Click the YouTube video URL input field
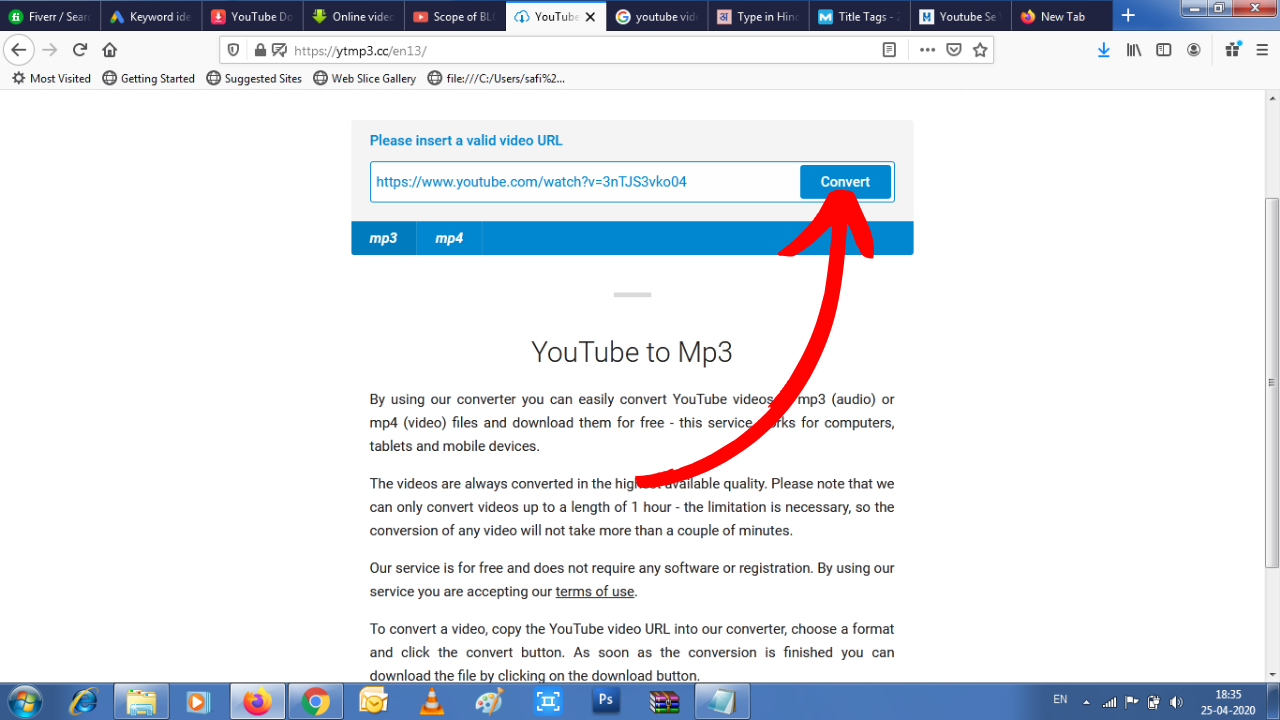The height and width of the screenshot is (720, 1280). [x=585, y=182]
